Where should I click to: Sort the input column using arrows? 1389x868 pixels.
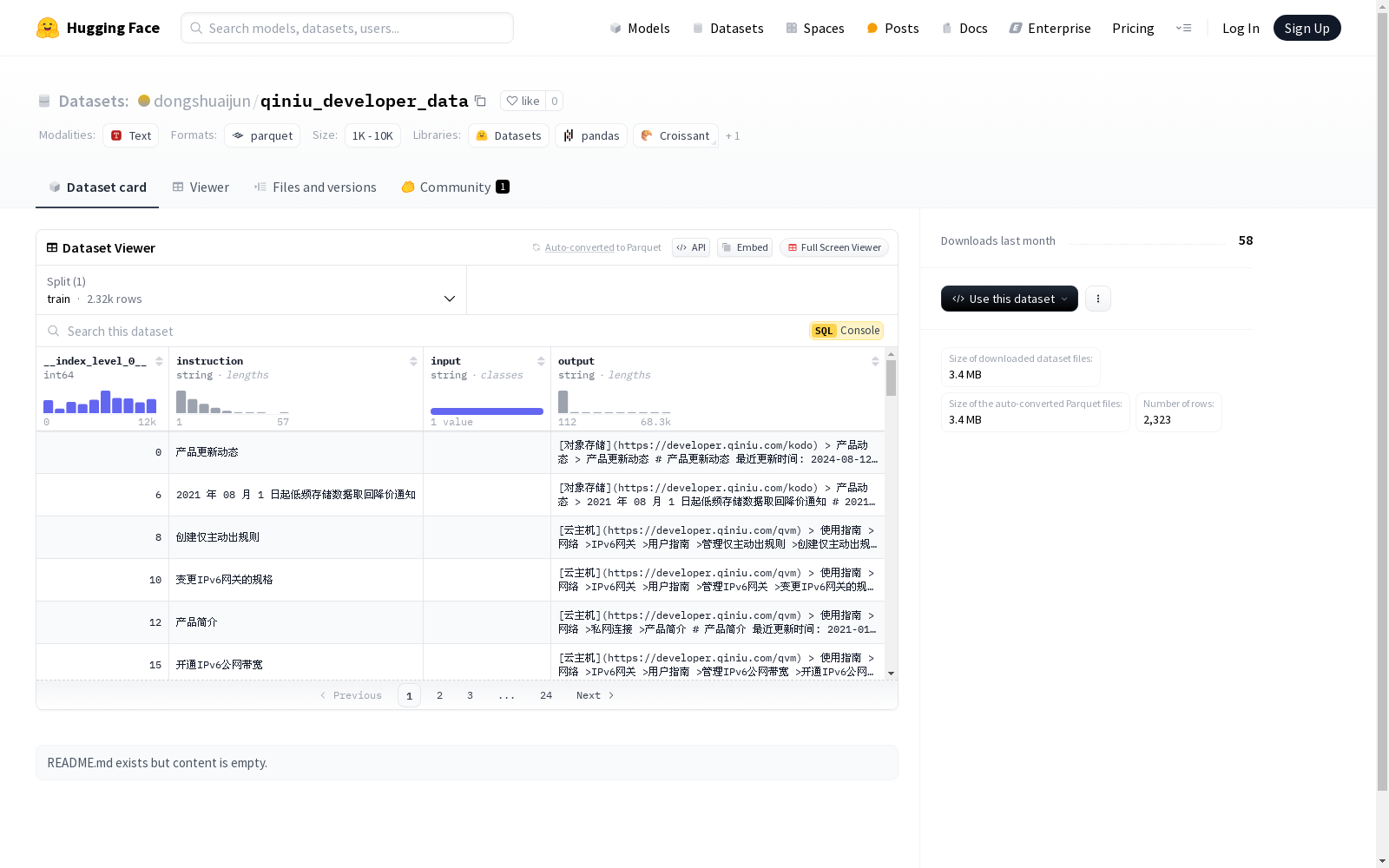pyautogui.click(x=541, y=361)
